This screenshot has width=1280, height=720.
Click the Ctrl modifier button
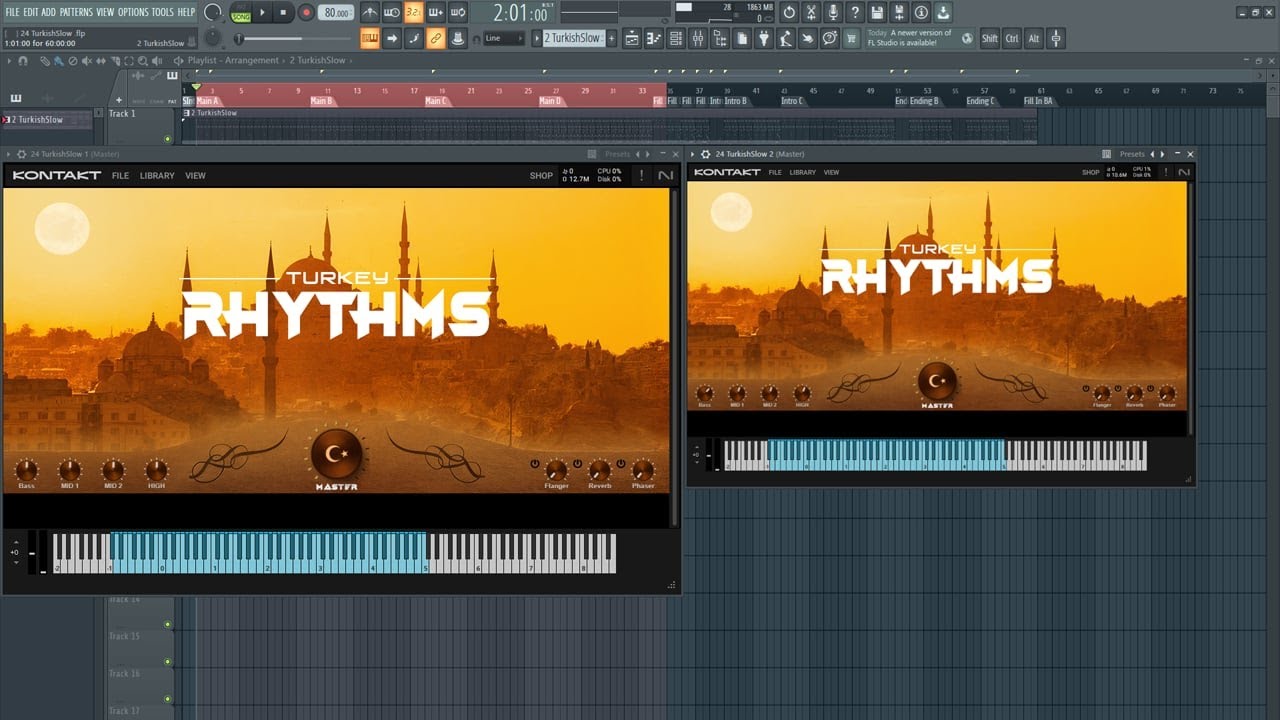point(1012,38)
